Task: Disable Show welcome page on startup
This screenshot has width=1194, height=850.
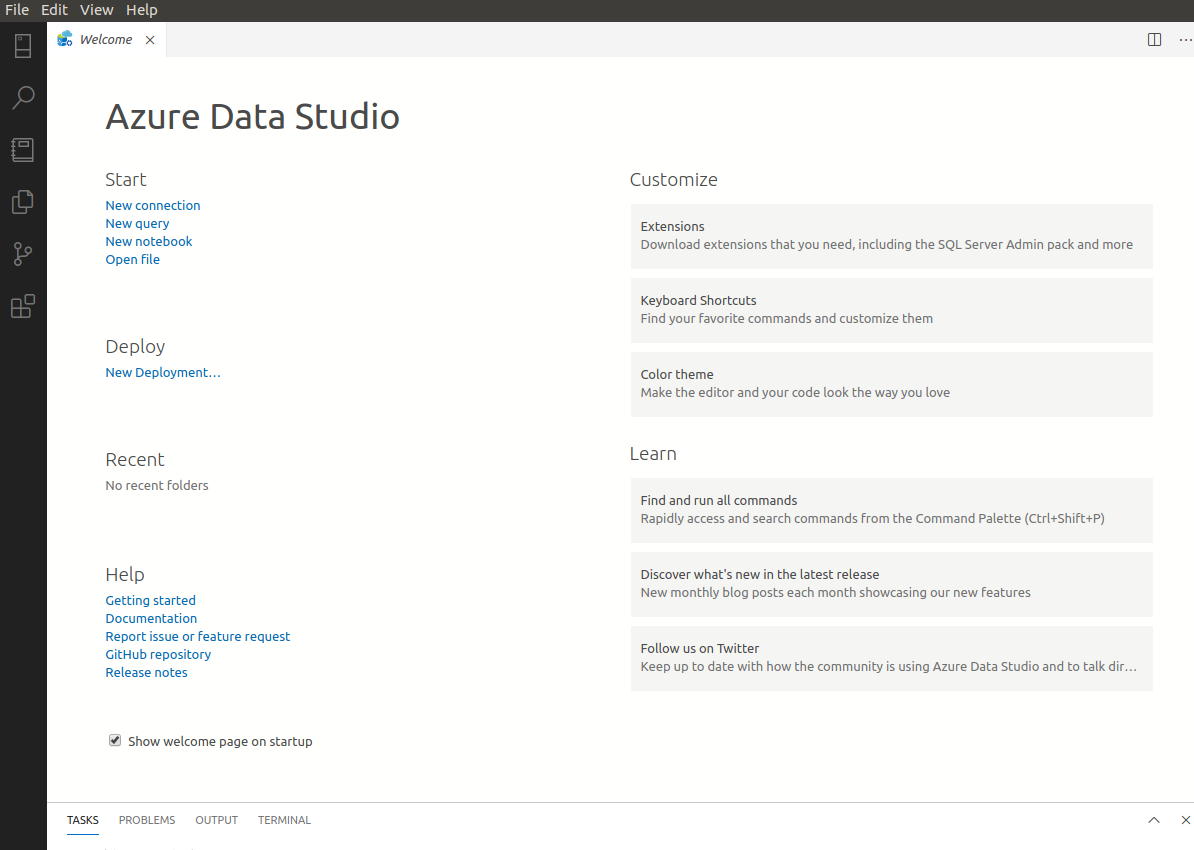Action: tap(115, 739)
